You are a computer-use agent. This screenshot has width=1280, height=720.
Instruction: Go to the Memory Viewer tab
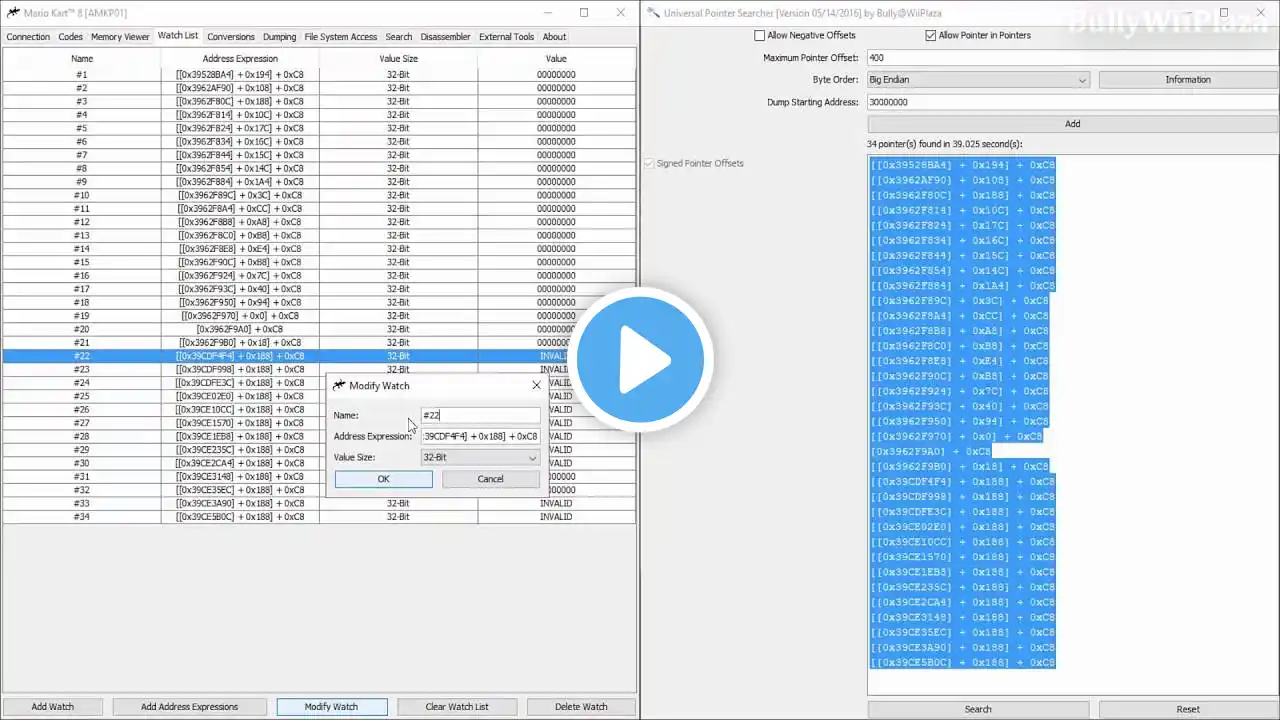tap(120, 37)
